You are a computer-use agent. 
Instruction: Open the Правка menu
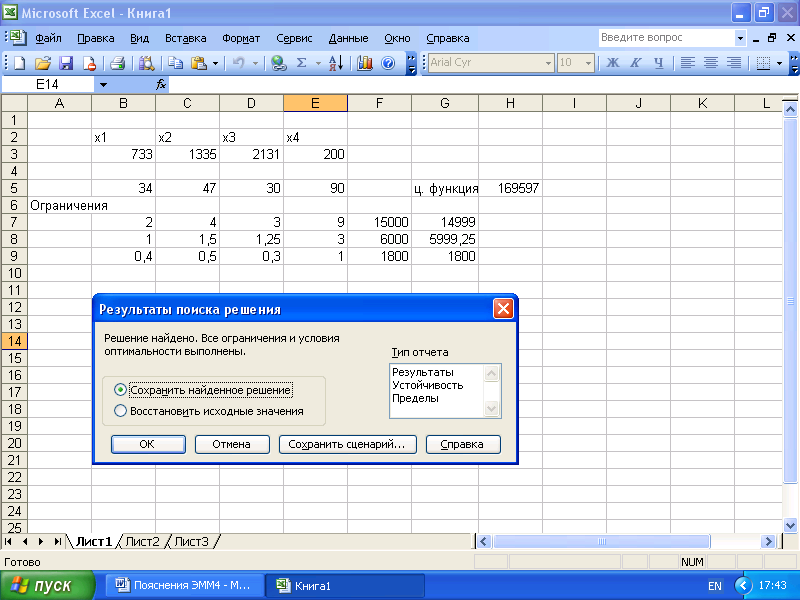pyautogui.click(x=95, y=38)
